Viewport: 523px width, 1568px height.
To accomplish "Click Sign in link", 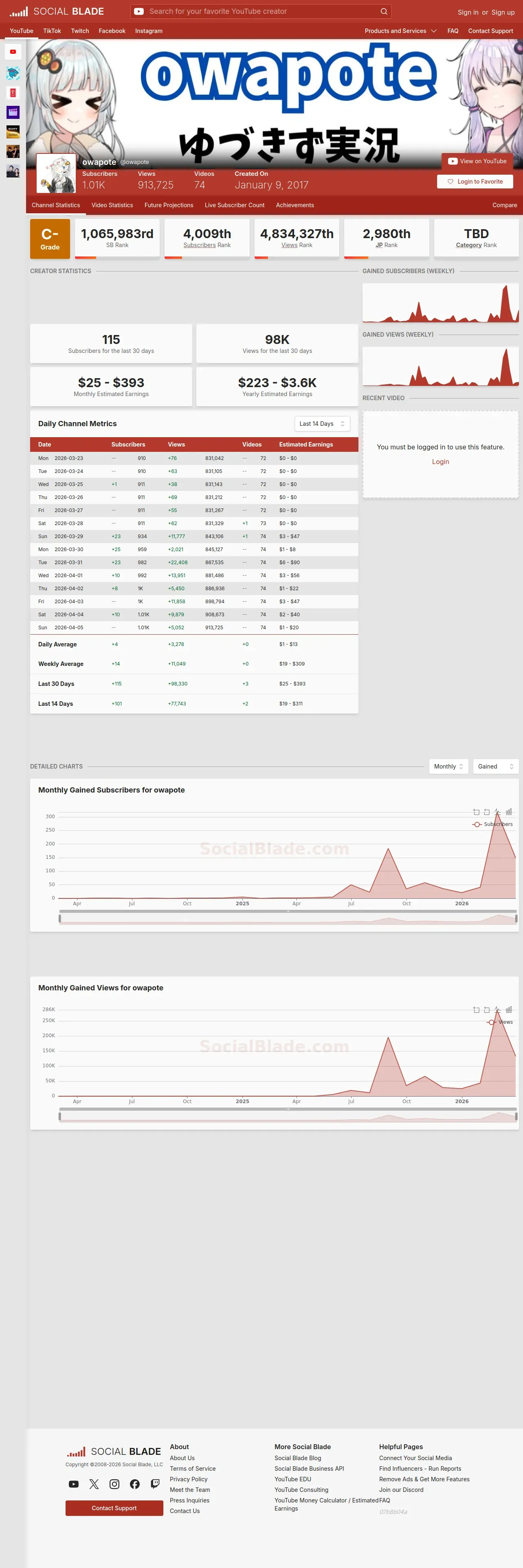I will click(x=468, y=12).
